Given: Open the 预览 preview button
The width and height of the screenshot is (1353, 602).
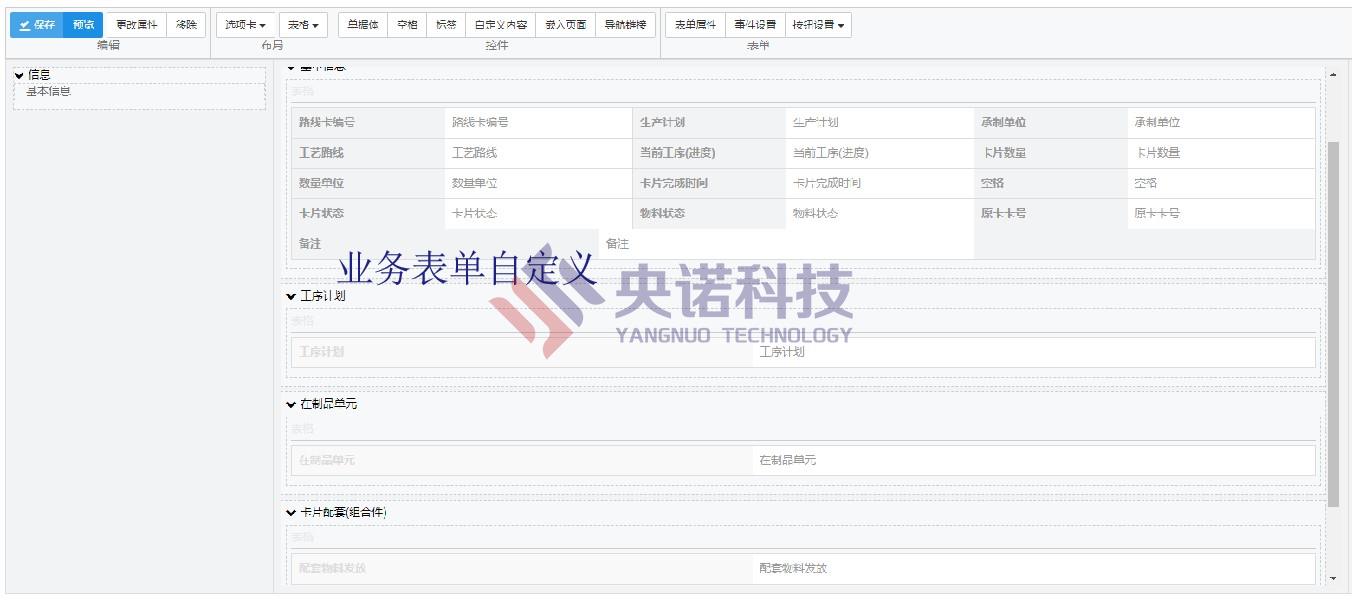Looking at the screenshot, I should (x=83, y=25).
